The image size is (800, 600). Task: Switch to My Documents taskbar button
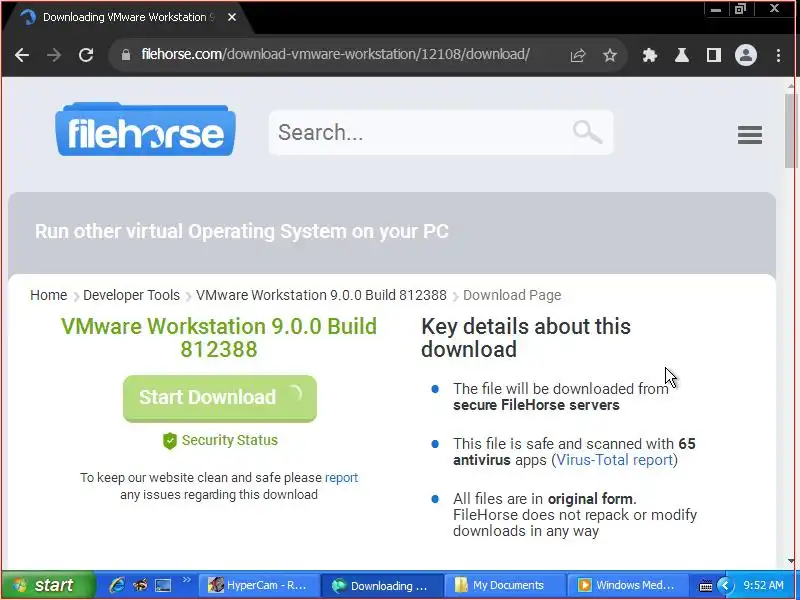pyautogui.click(x=505, y=585)
